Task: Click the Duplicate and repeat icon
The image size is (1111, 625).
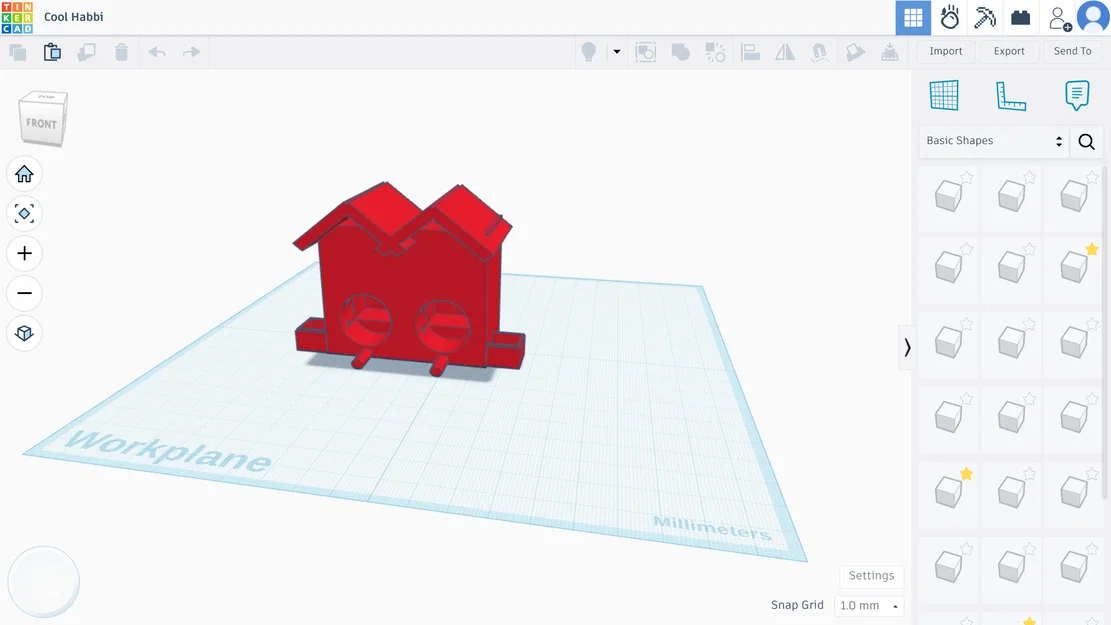Action: 86,52
